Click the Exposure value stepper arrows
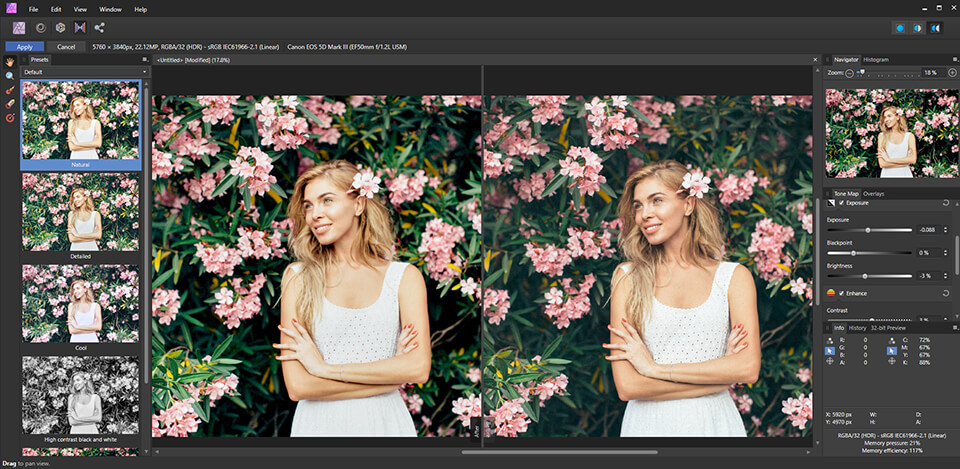960x469 pixels. click(946, 230)
